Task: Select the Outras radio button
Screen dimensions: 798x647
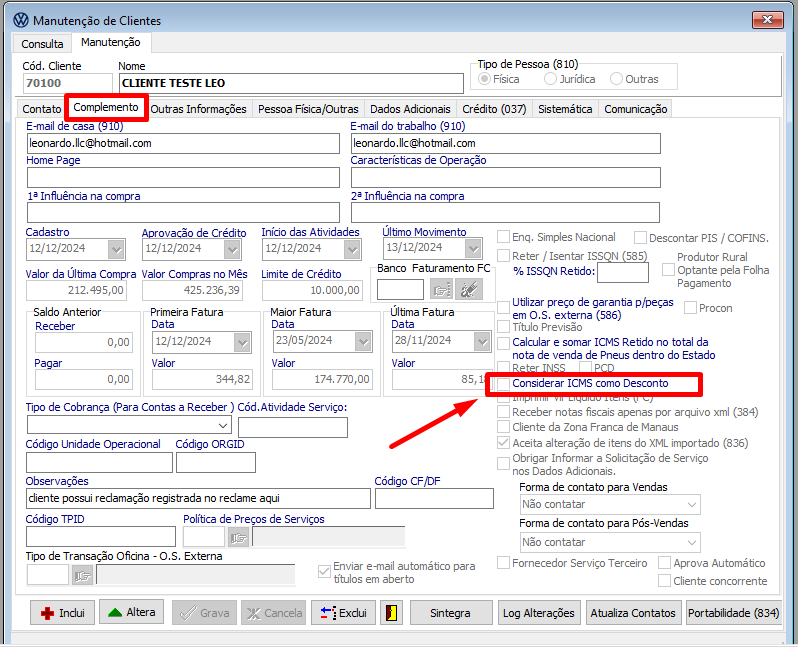Action: pos(616,79)
